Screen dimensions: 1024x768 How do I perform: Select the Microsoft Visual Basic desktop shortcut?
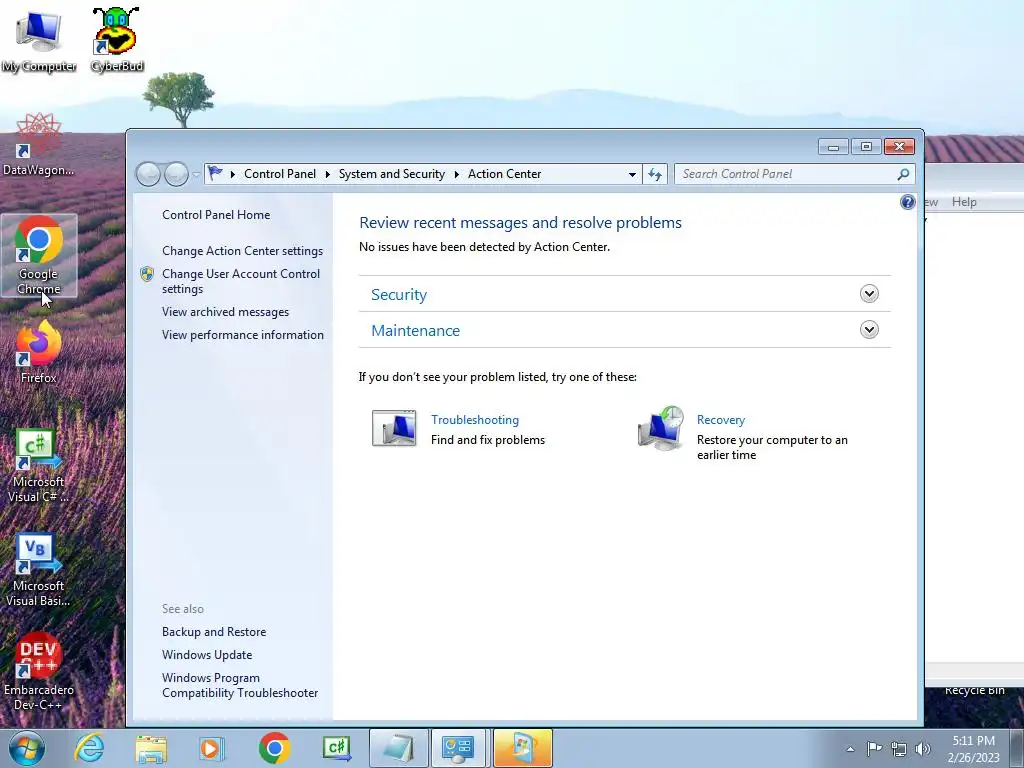39,571
